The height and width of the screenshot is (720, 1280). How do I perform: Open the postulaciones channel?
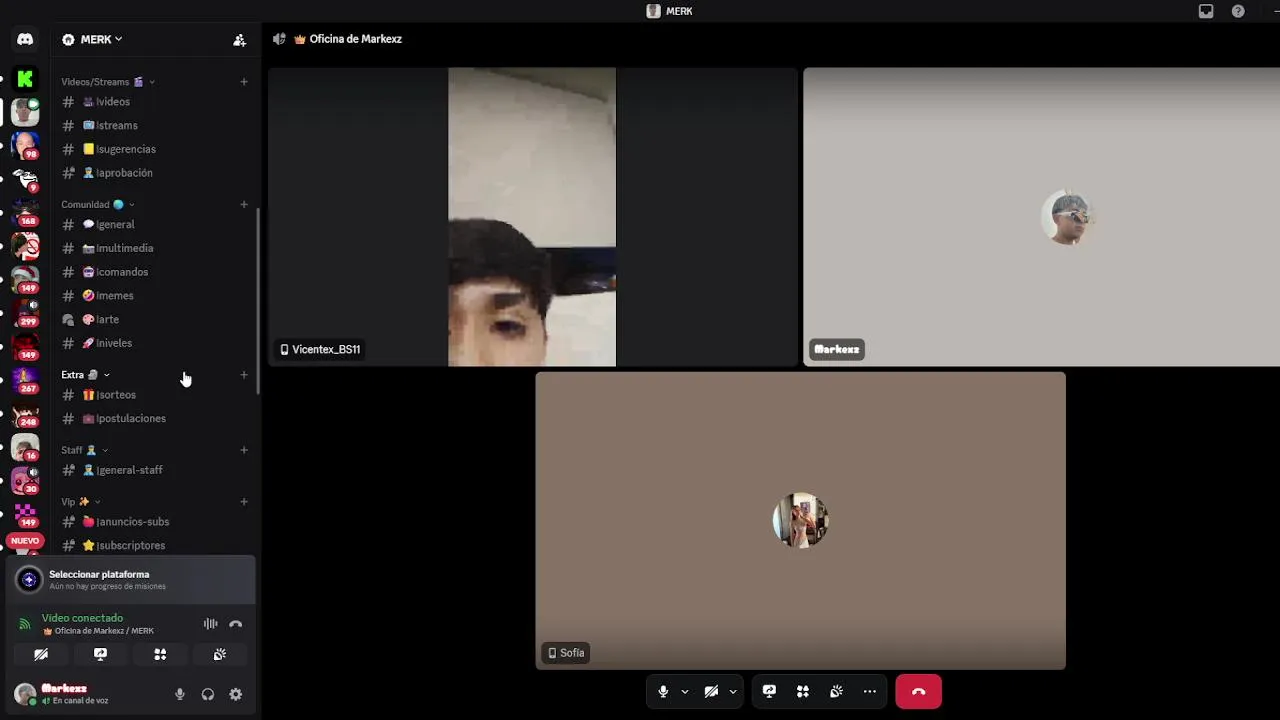pos(155,418)
